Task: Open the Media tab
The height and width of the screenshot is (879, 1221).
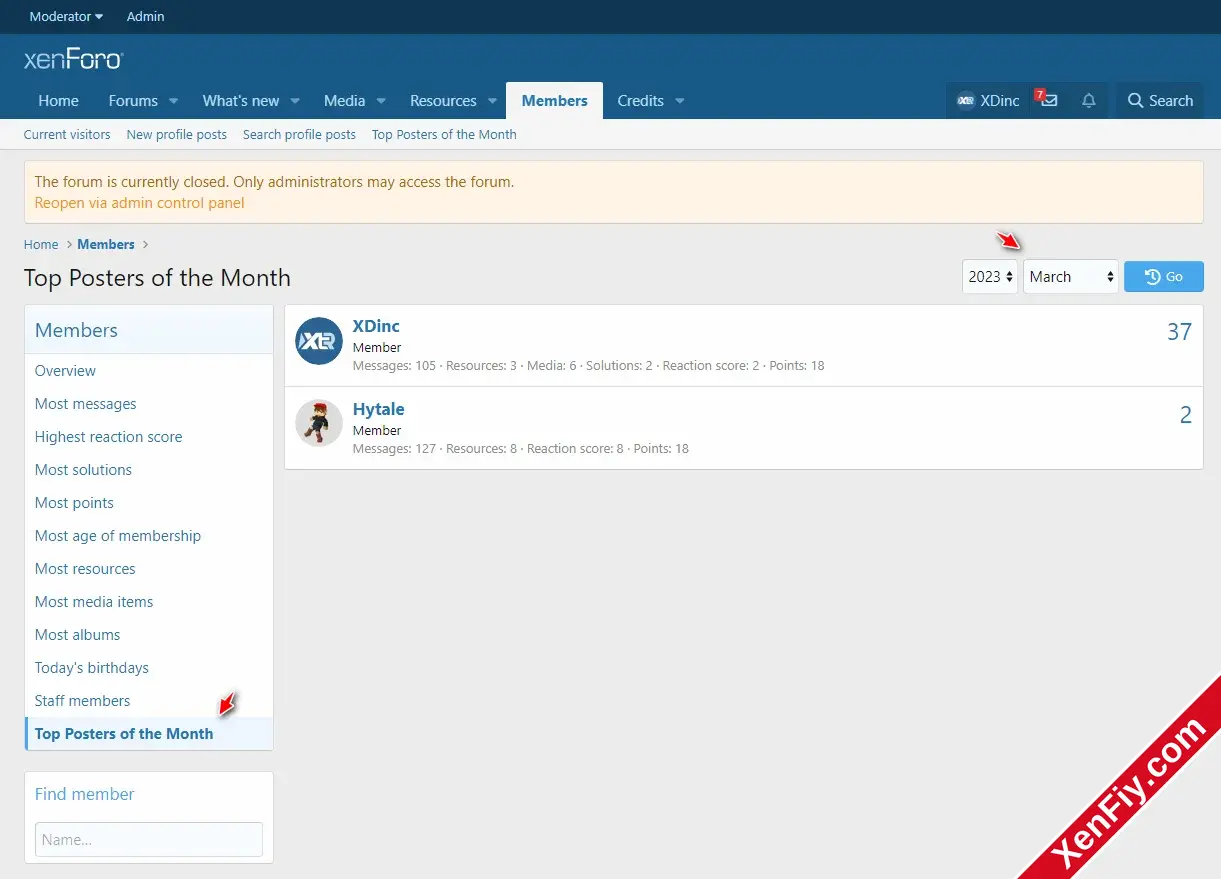Action: [344, 100]
